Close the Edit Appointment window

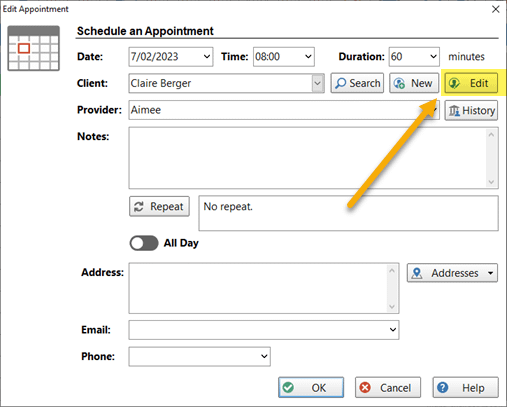(496, 9)
